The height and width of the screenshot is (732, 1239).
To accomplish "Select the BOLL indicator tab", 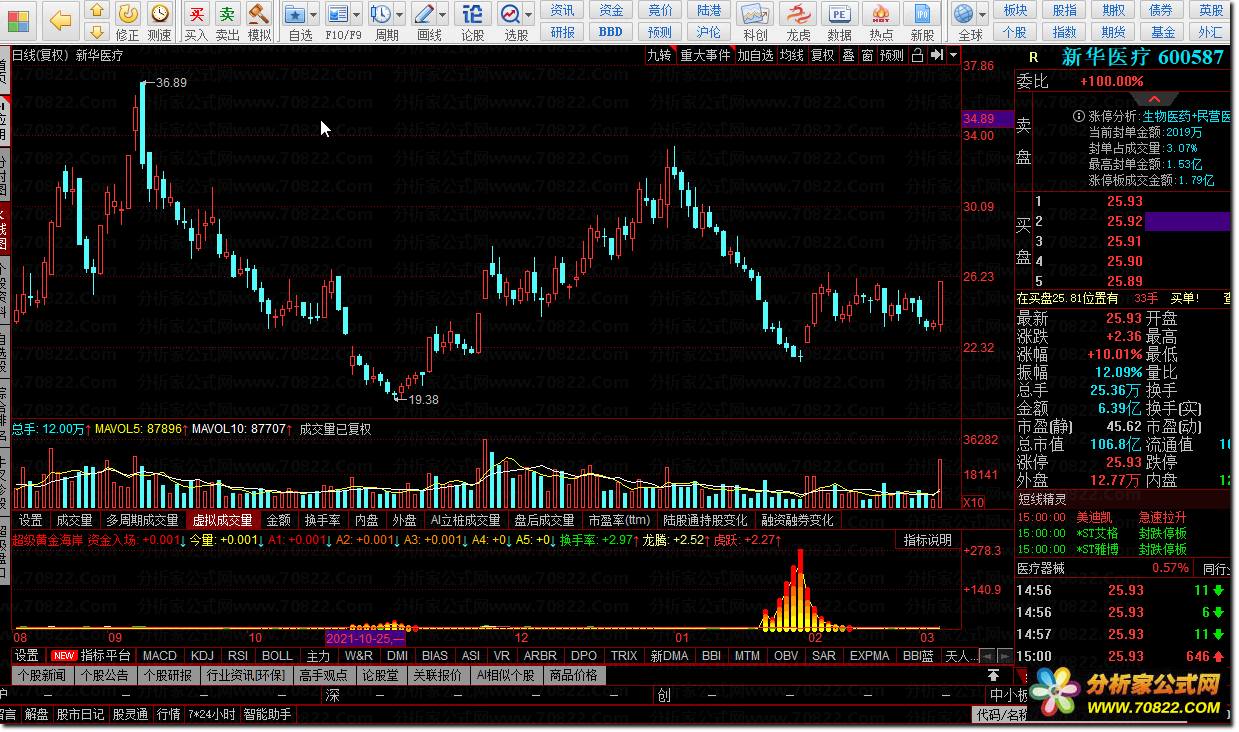I will (x=277, y=656).
